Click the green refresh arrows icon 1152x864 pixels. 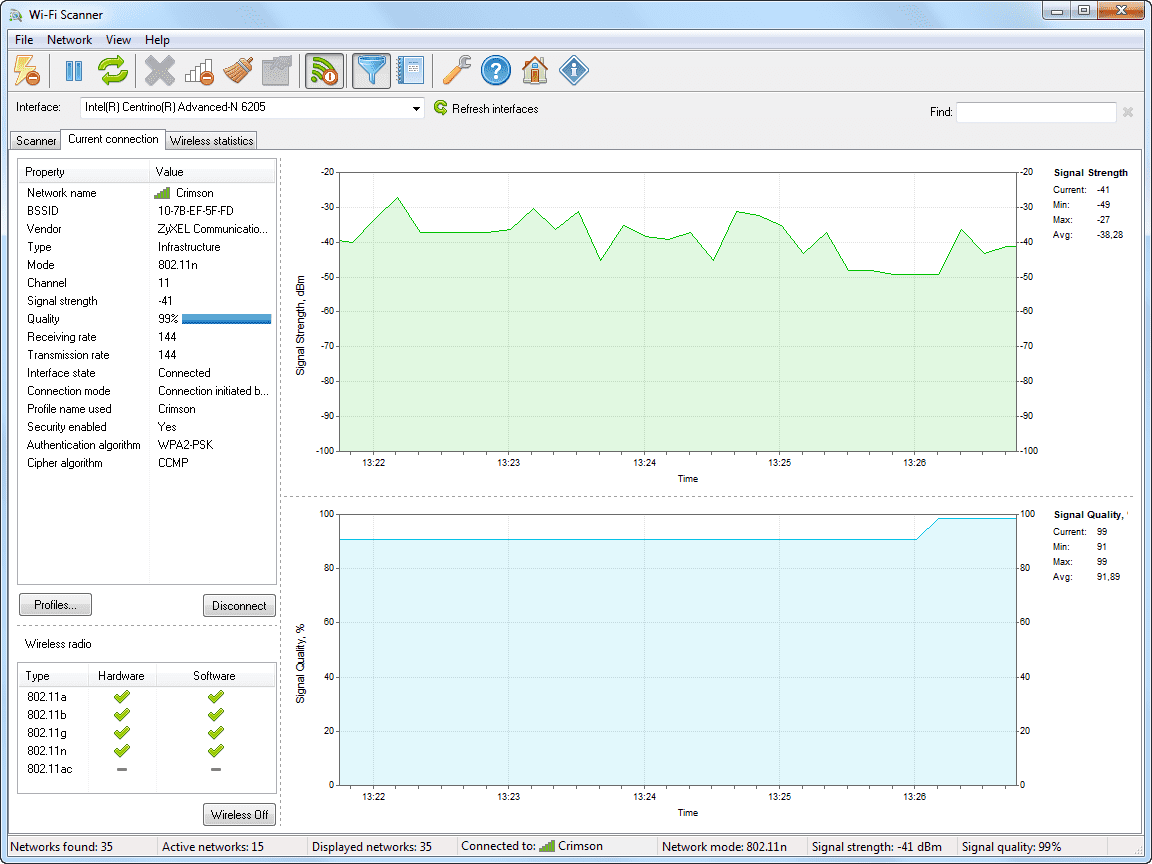[112, 71]
